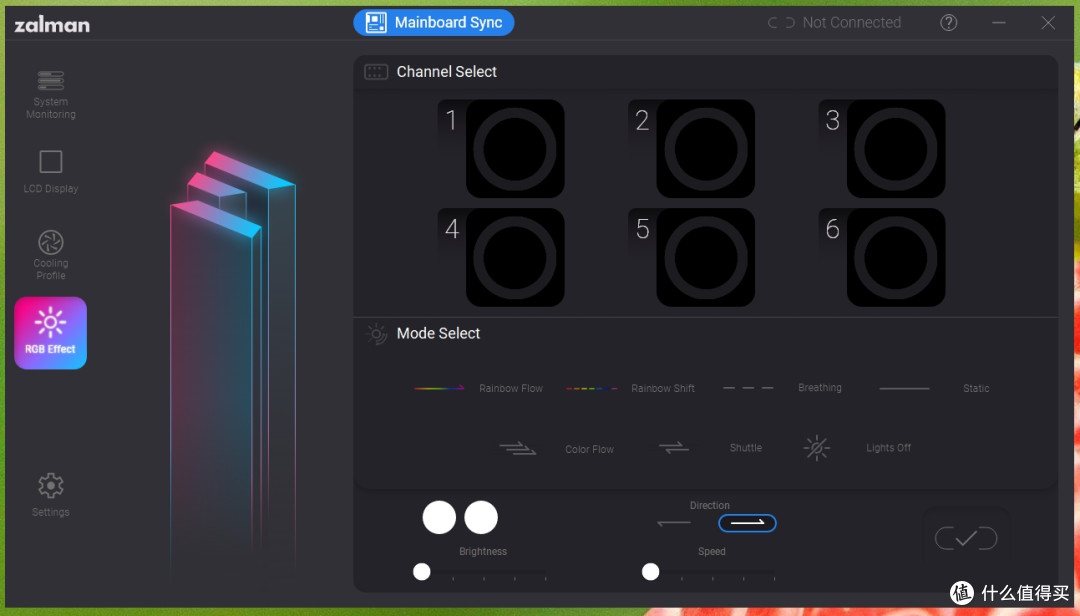This screenshot has height=616, width=1080.
Task: Choose the Static mode line icon
Action: 904,389
